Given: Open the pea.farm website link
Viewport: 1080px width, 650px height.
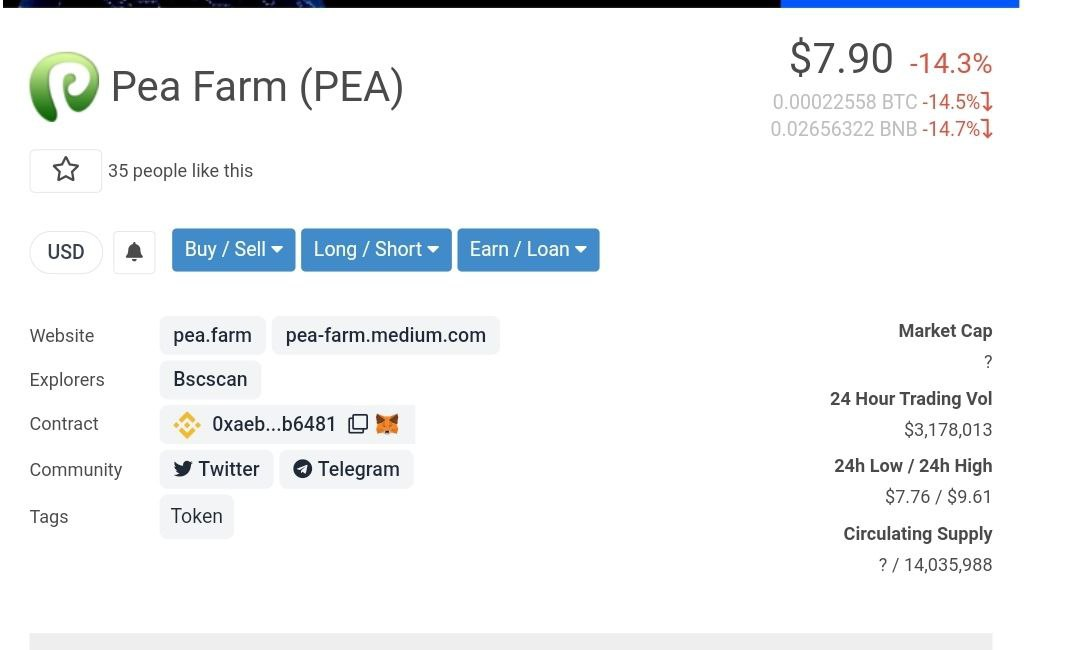Looking at the screenshot, I should pos(212,335).
